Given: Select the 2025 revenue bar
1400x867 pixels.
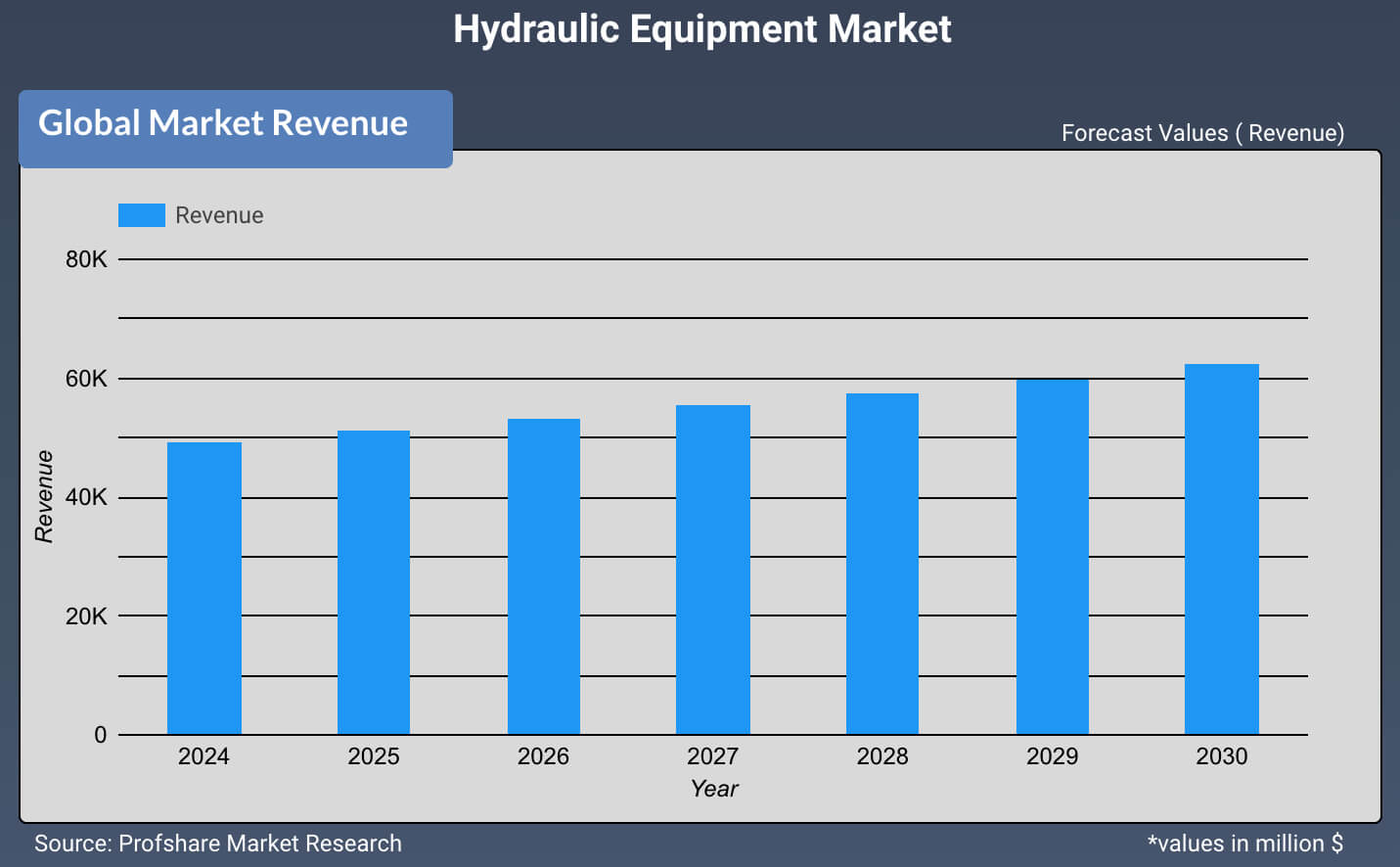Looking at the screenshot, I should [374, 582].
